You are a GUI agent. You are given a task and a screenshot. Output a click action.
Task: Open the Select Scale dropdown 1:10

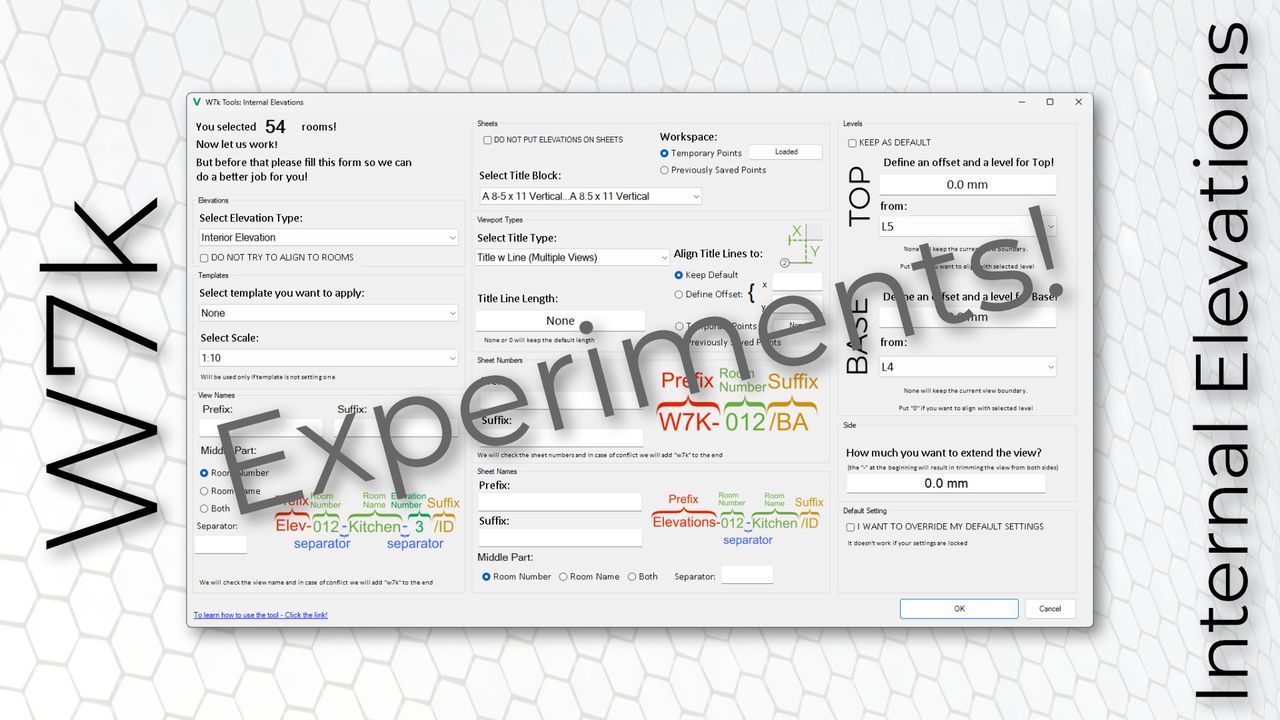(x=328, y=357)
